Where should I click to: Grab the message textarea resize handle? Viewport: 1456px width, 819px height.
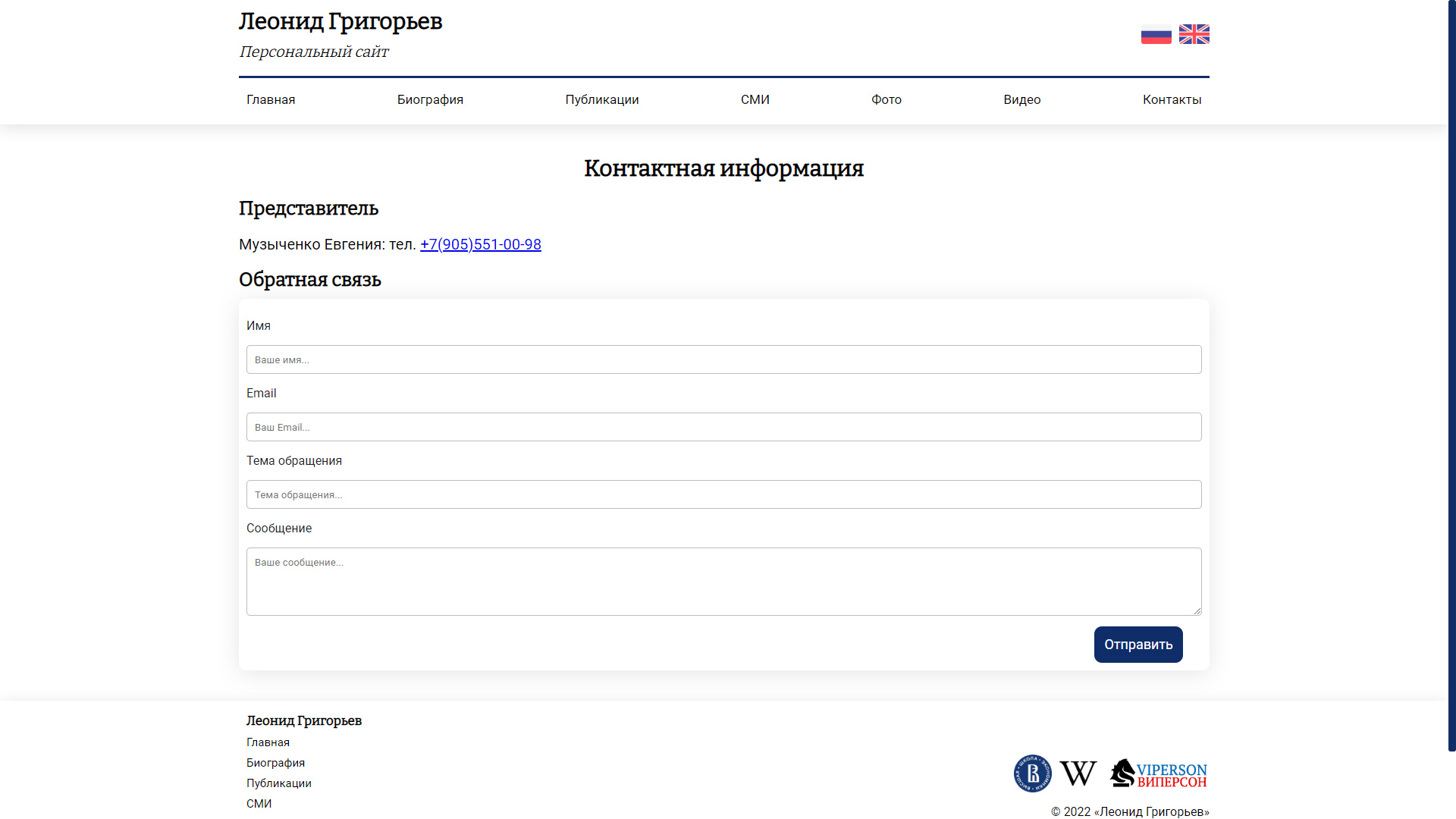tap(1197, 610)
